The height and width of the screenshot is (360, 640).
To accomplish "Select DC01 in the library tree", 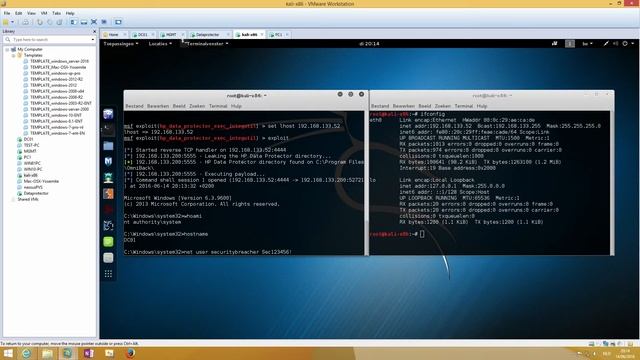I will click(x=28, y=139).
